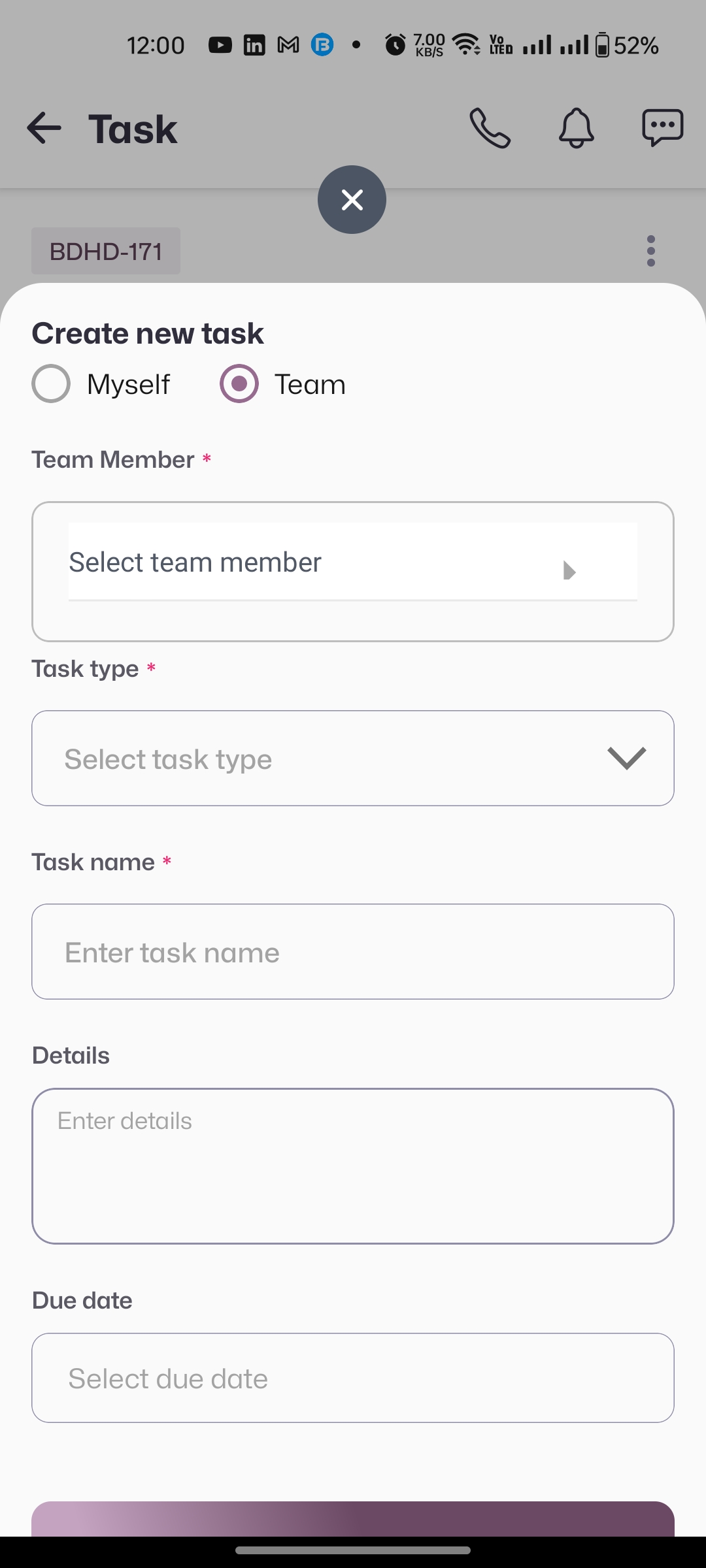
Task: Click the Enter details text area
Action: (353, 1166)
